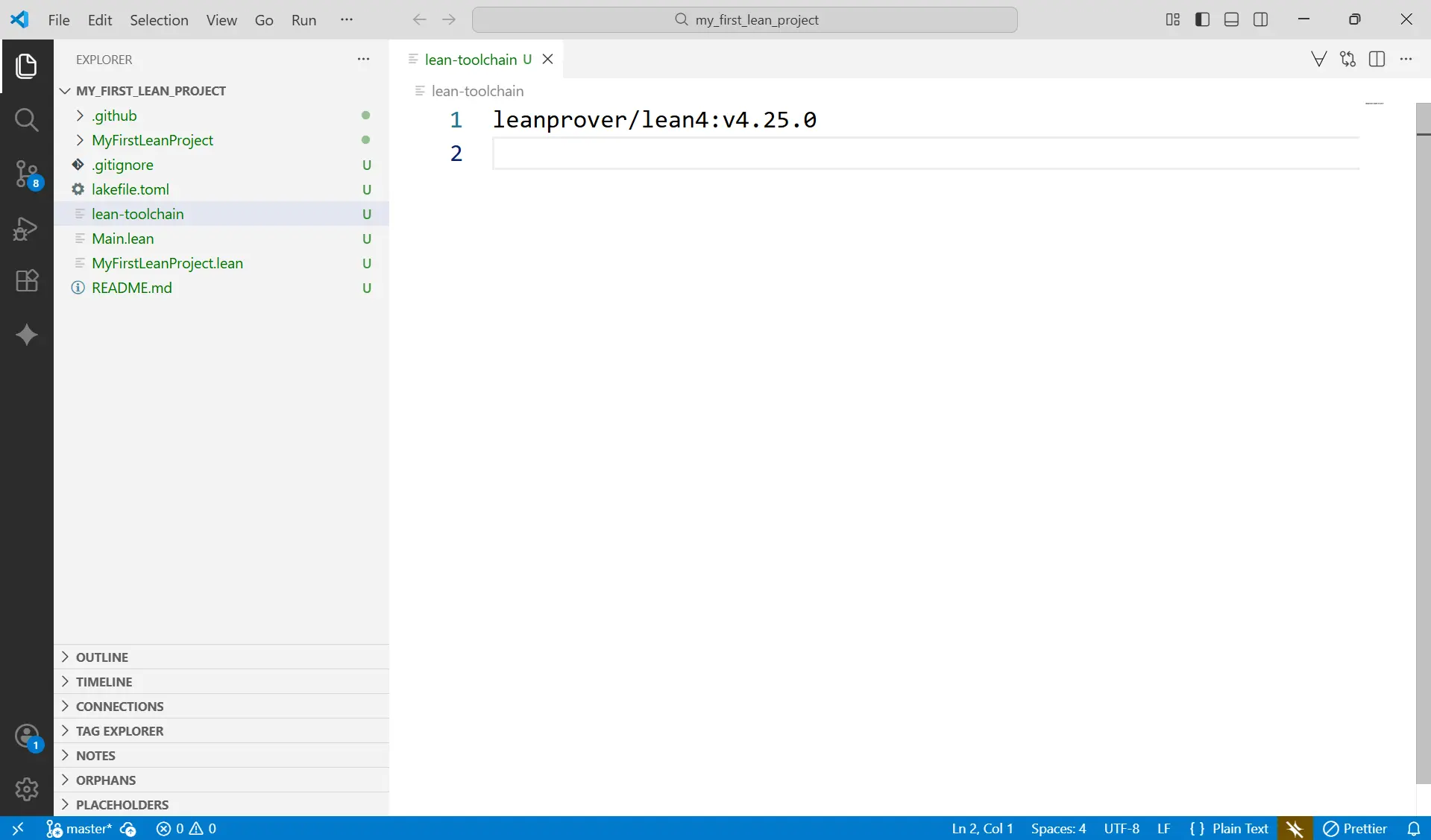Open lakefile.toml in the explorer
The height and width of the screenshot is (840, 1431).
(x=130, y=189)
